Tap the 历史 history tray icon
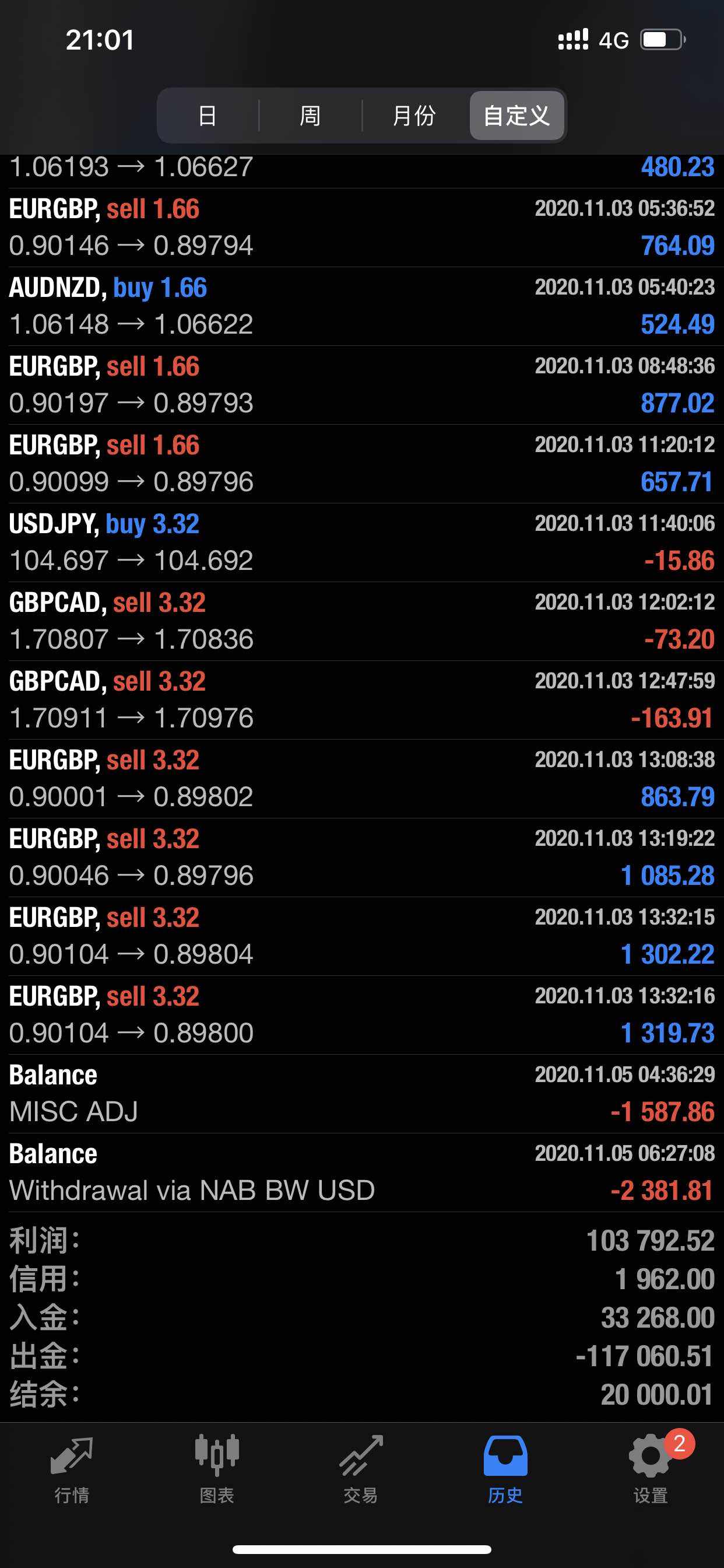Viewport: 724px width, 1568px height. click(505, 1456)
